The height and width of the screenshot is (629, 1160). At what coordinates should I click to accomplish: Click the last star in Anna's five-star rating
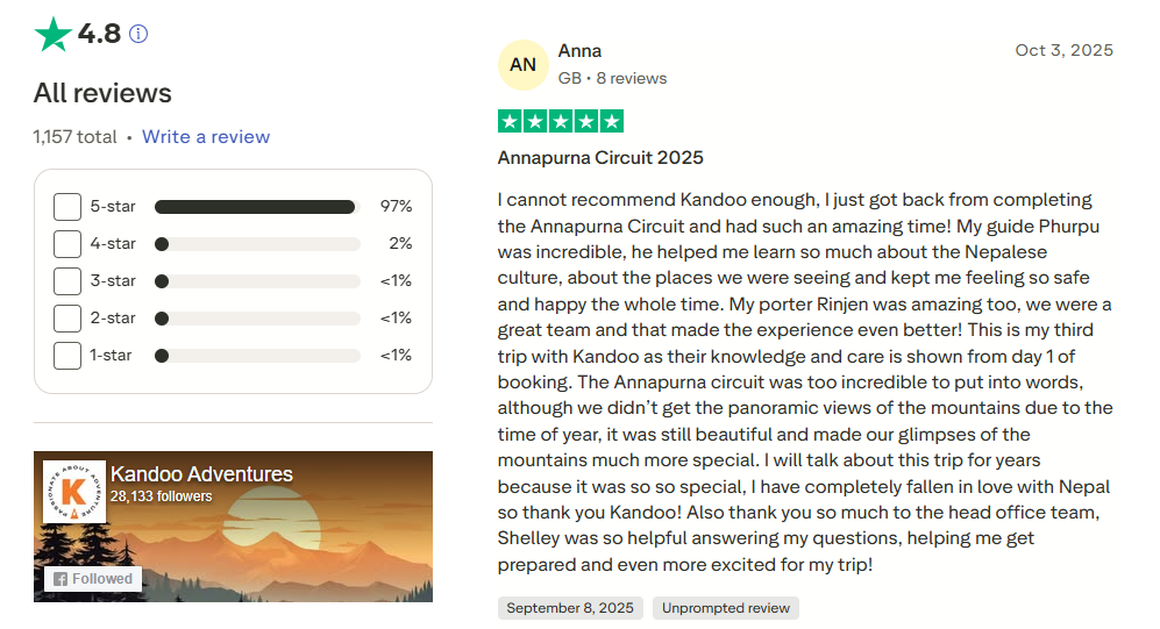coord(611,120)
